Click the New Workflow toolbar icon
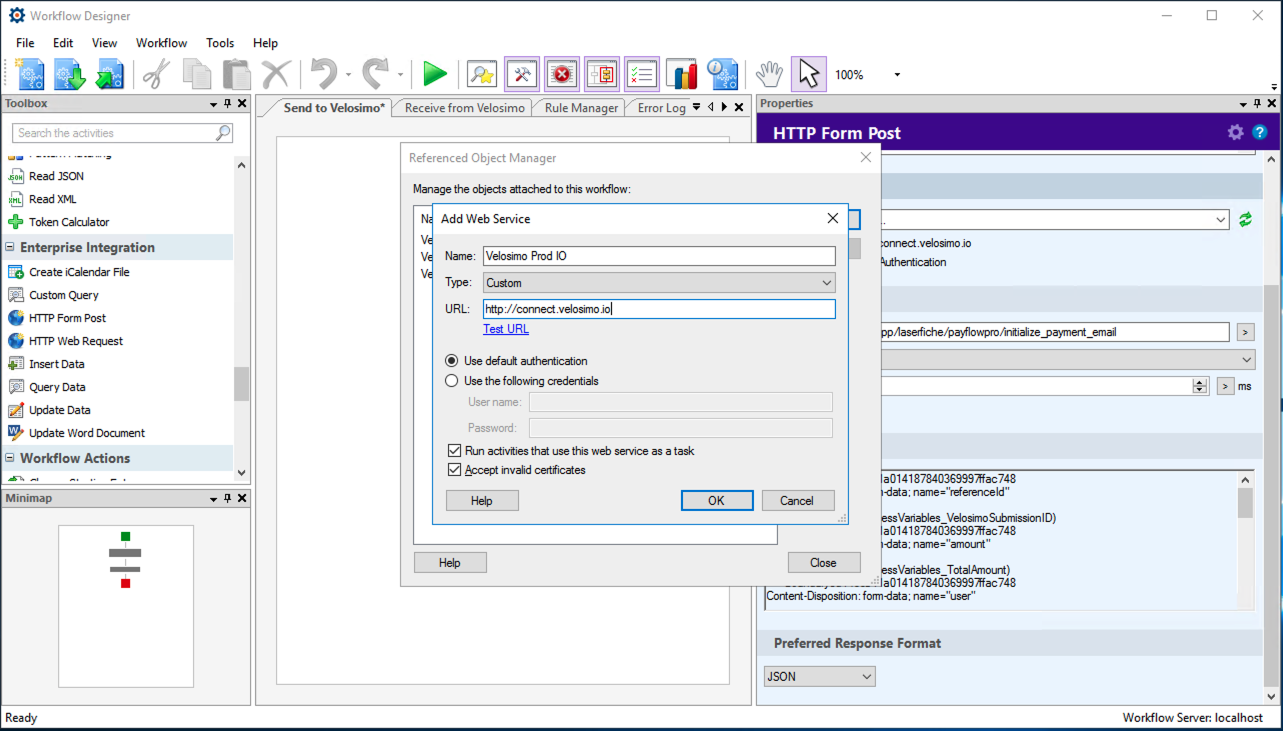The height and width of the screenshot is (731, 1283). pyautogui.click(x=30, y=74)
